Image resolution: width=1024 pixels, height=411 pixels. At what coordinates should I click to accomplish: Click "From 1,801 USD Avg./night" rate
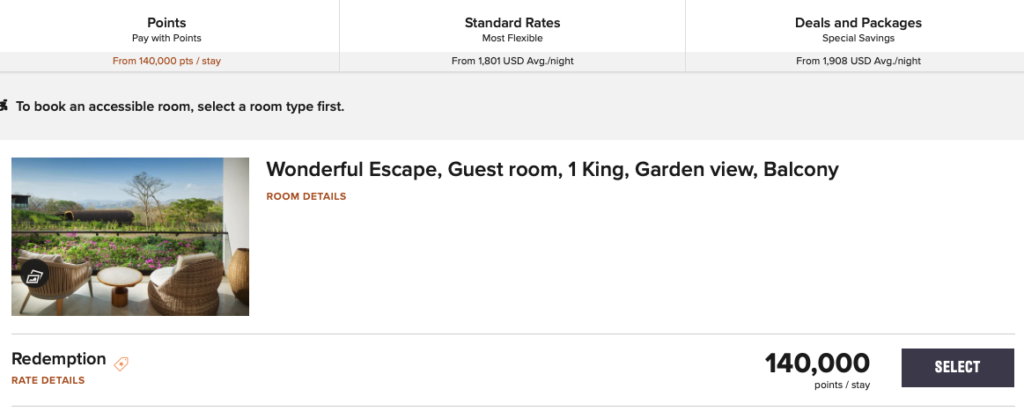[x=512, y=61]
